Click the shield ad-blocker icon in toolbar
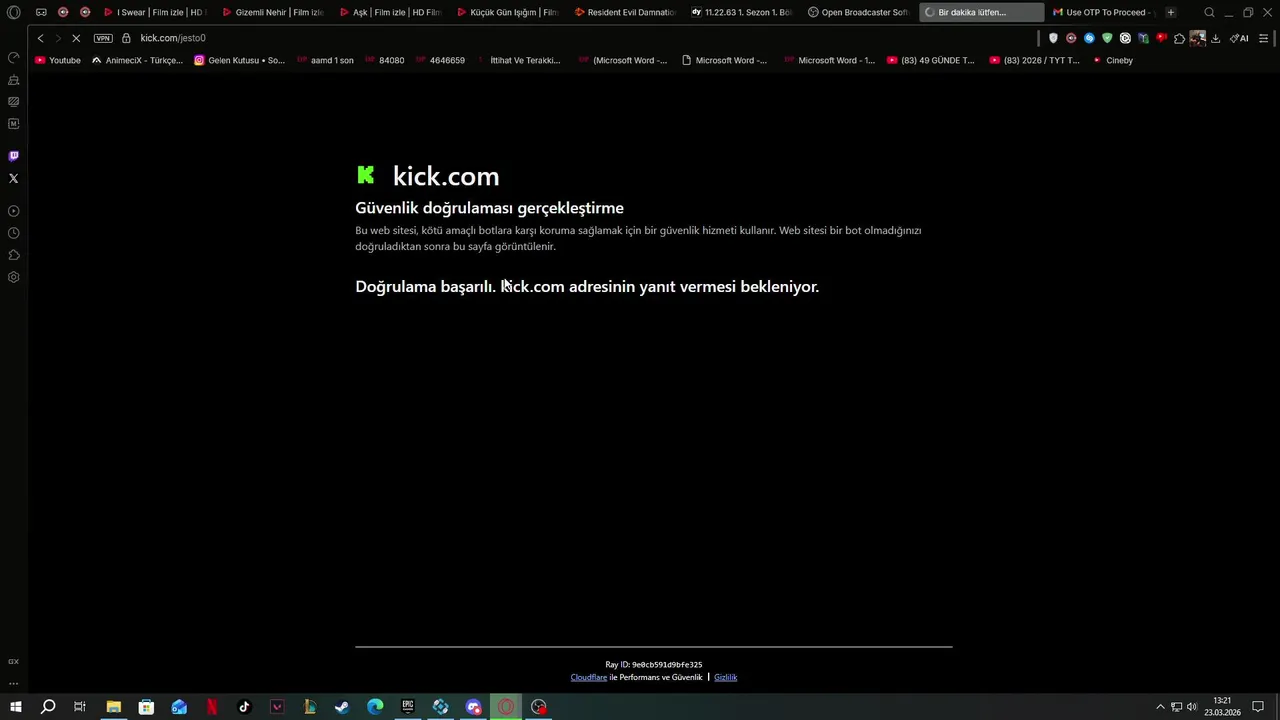This screenshot has height=720, width=1280. 1053,38
